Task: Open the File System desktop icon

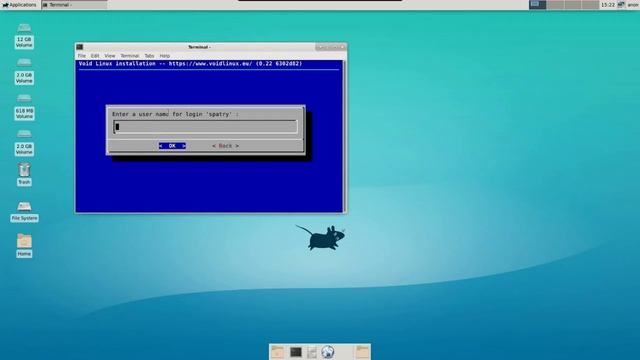Action: pyautogui.click(x=24, y=211)
